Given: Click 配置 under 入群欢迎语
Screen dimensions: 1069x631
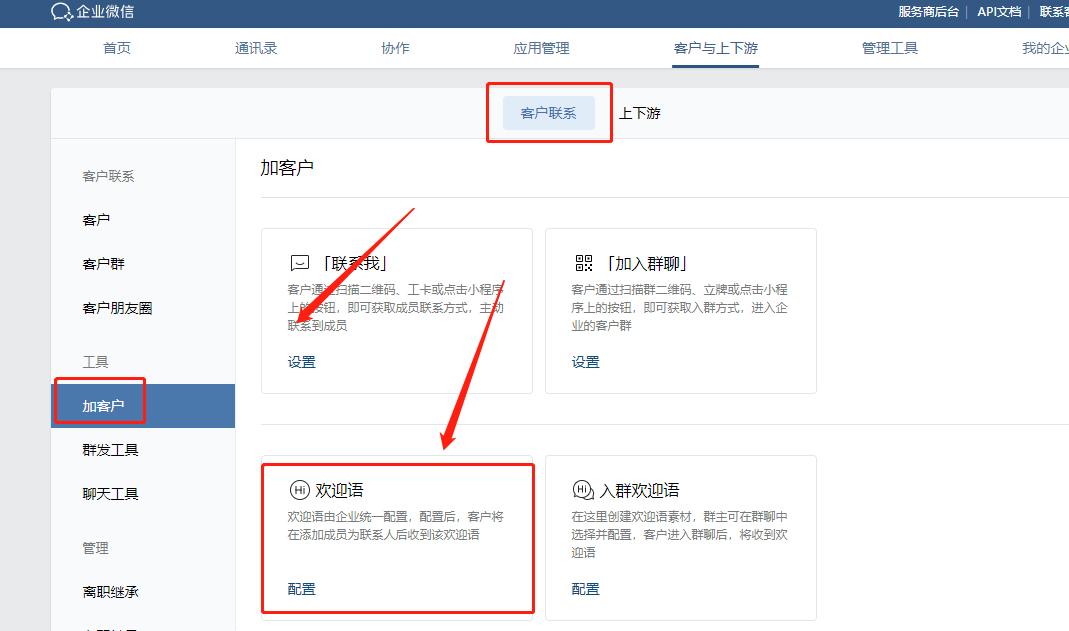Looking at the screenshot, I should point(585,589).
